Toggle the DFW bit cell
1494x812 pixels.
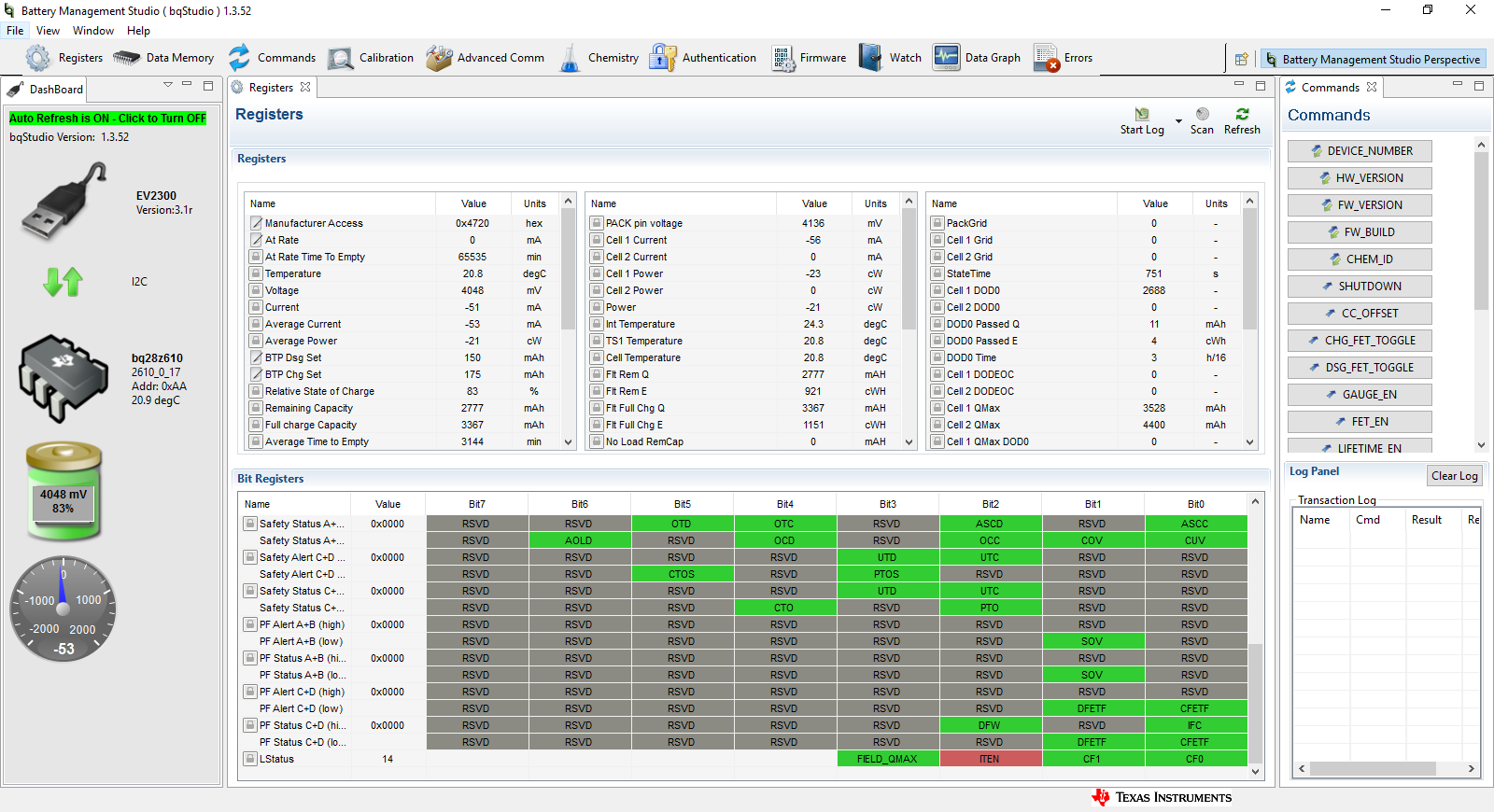[x=990, y=725]
